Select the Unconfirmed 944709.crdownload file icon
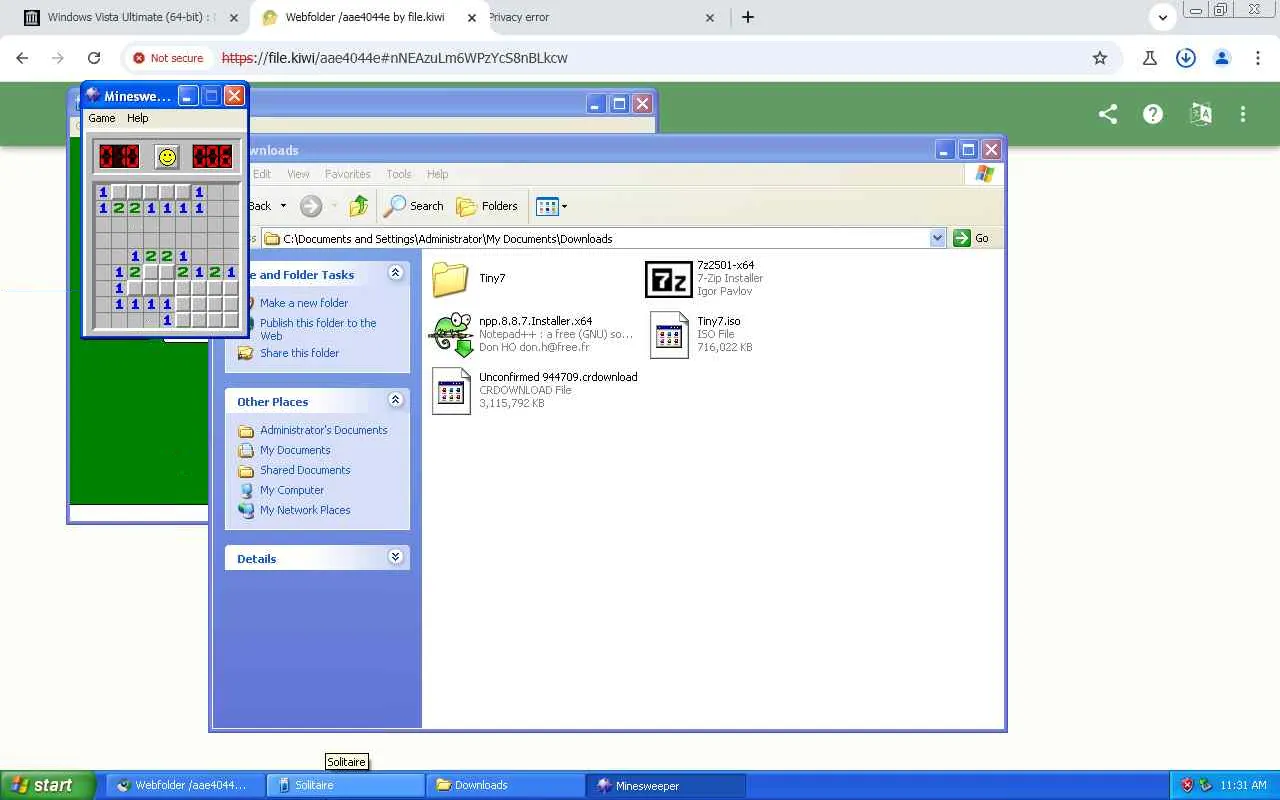This screenshot has width=1280, height=800. tap(451, 391)
